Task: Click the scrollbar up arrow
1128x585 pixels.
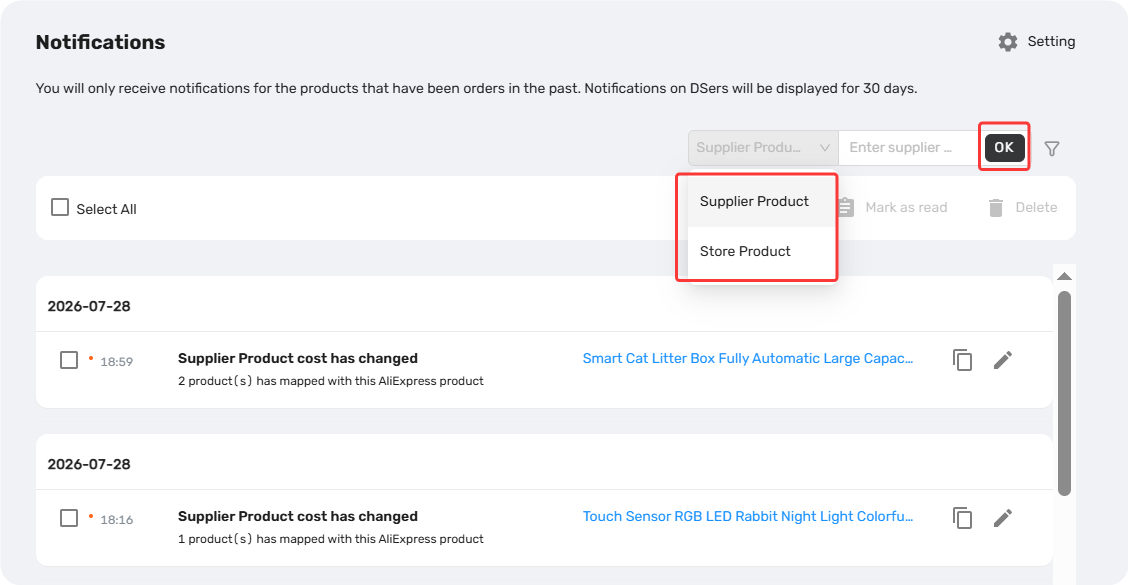Action: (1065, 276)
